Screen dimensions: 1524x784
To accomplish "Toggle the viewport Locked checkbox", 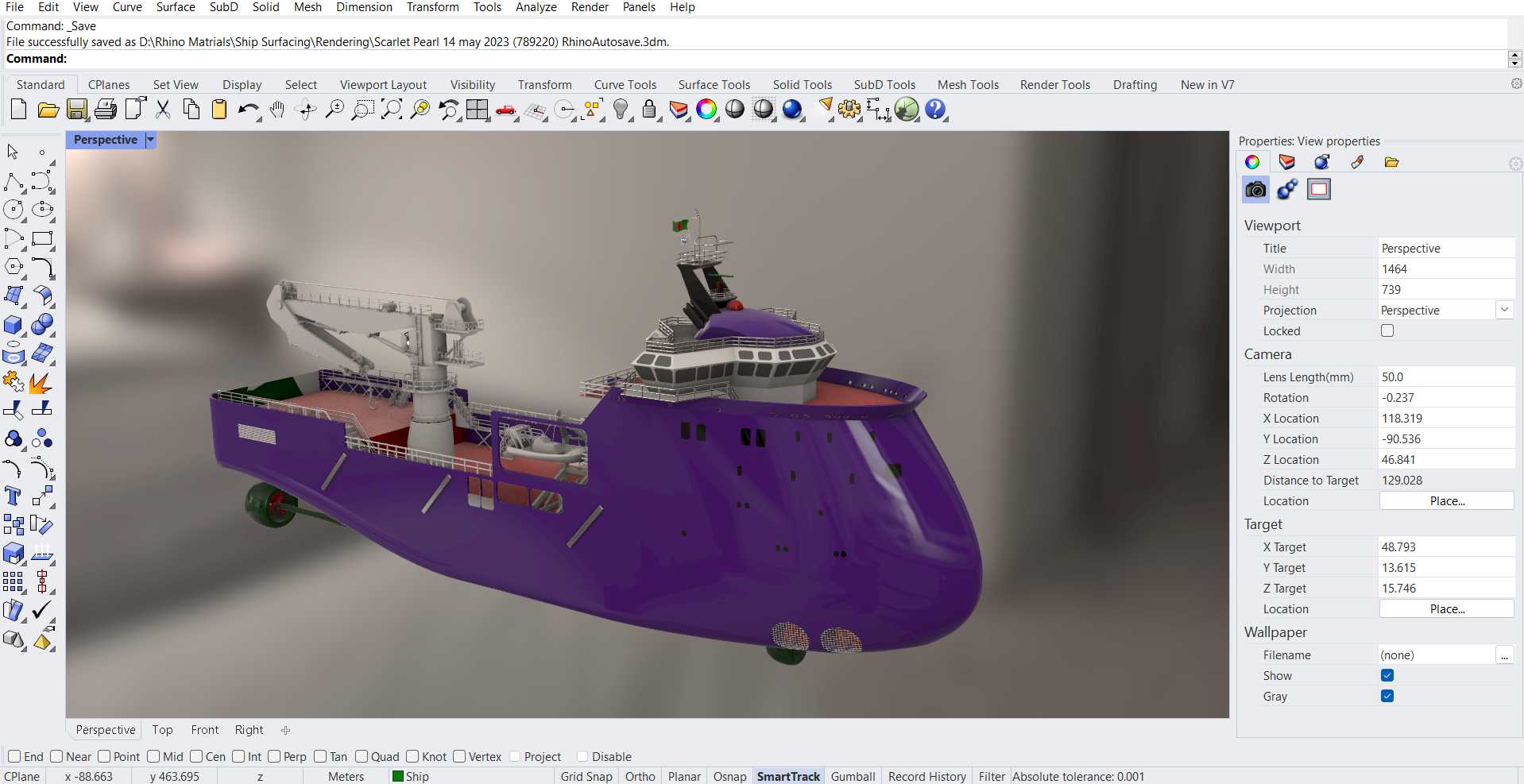I will point(1387,330).
